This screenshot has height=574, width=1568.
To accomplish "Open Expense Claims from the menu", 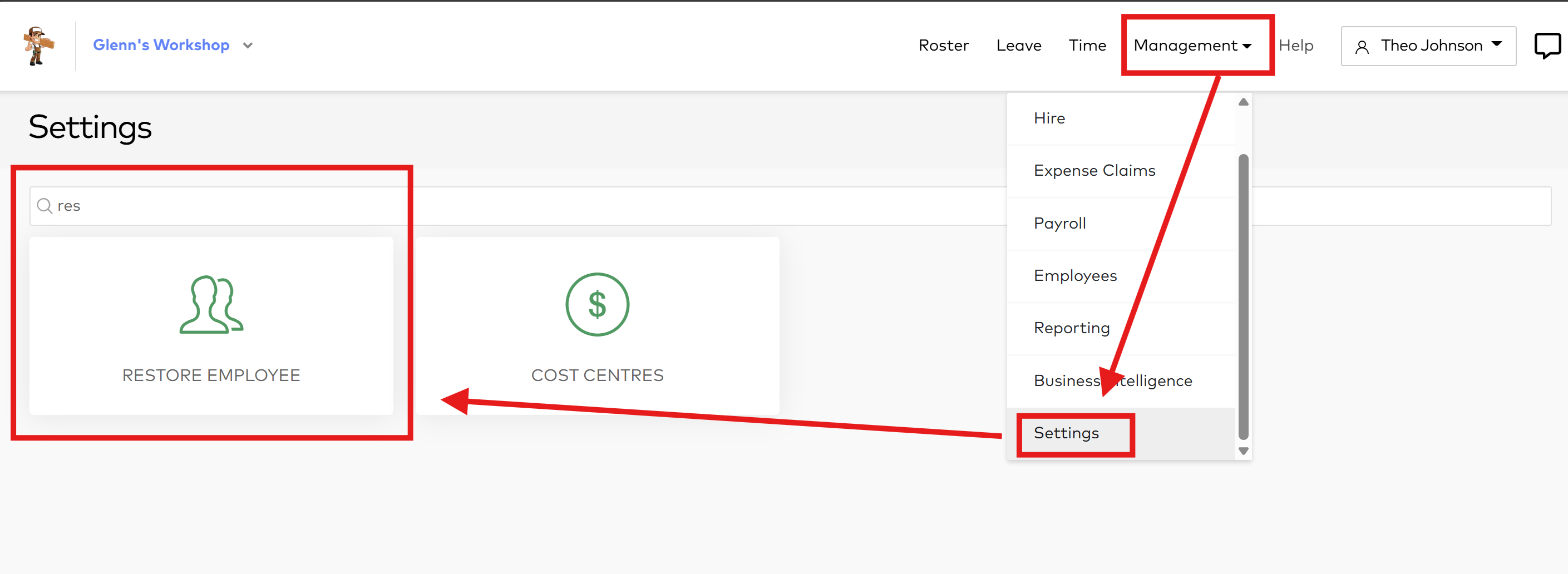I will 1094,170.
